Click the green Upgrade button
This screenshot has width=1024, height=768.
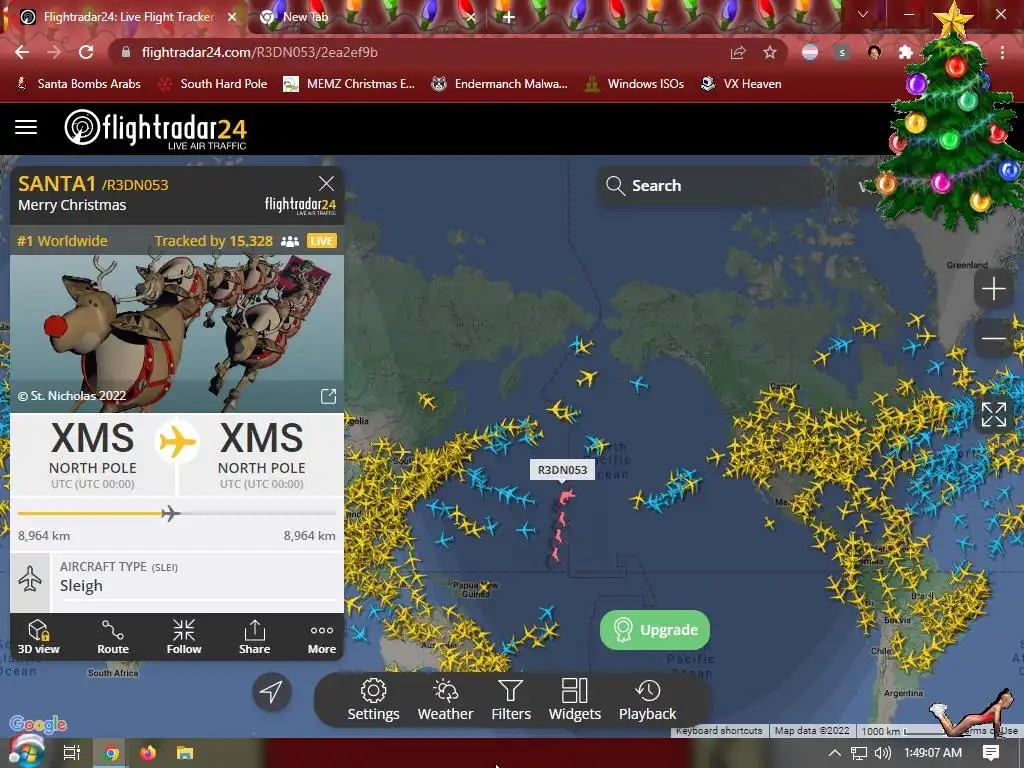(x=655, y=630)
